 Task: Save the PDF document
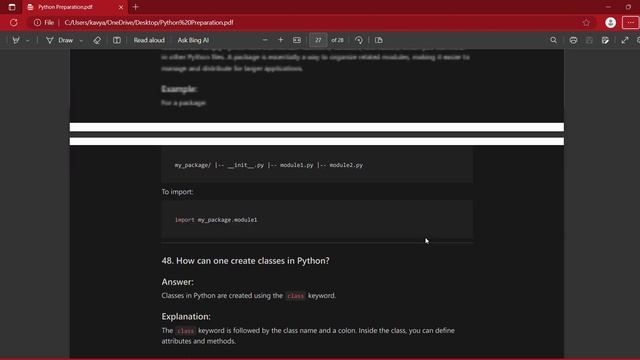(x=589, y=40)
